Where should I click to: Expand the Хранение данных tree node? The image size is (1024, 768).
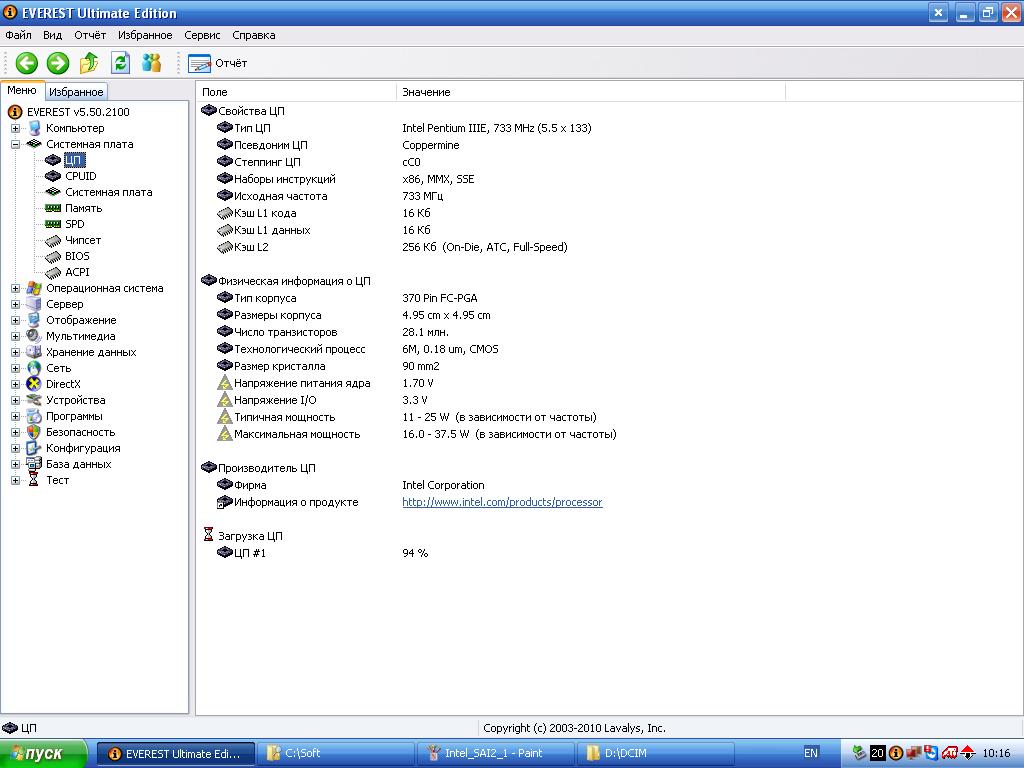15,352
